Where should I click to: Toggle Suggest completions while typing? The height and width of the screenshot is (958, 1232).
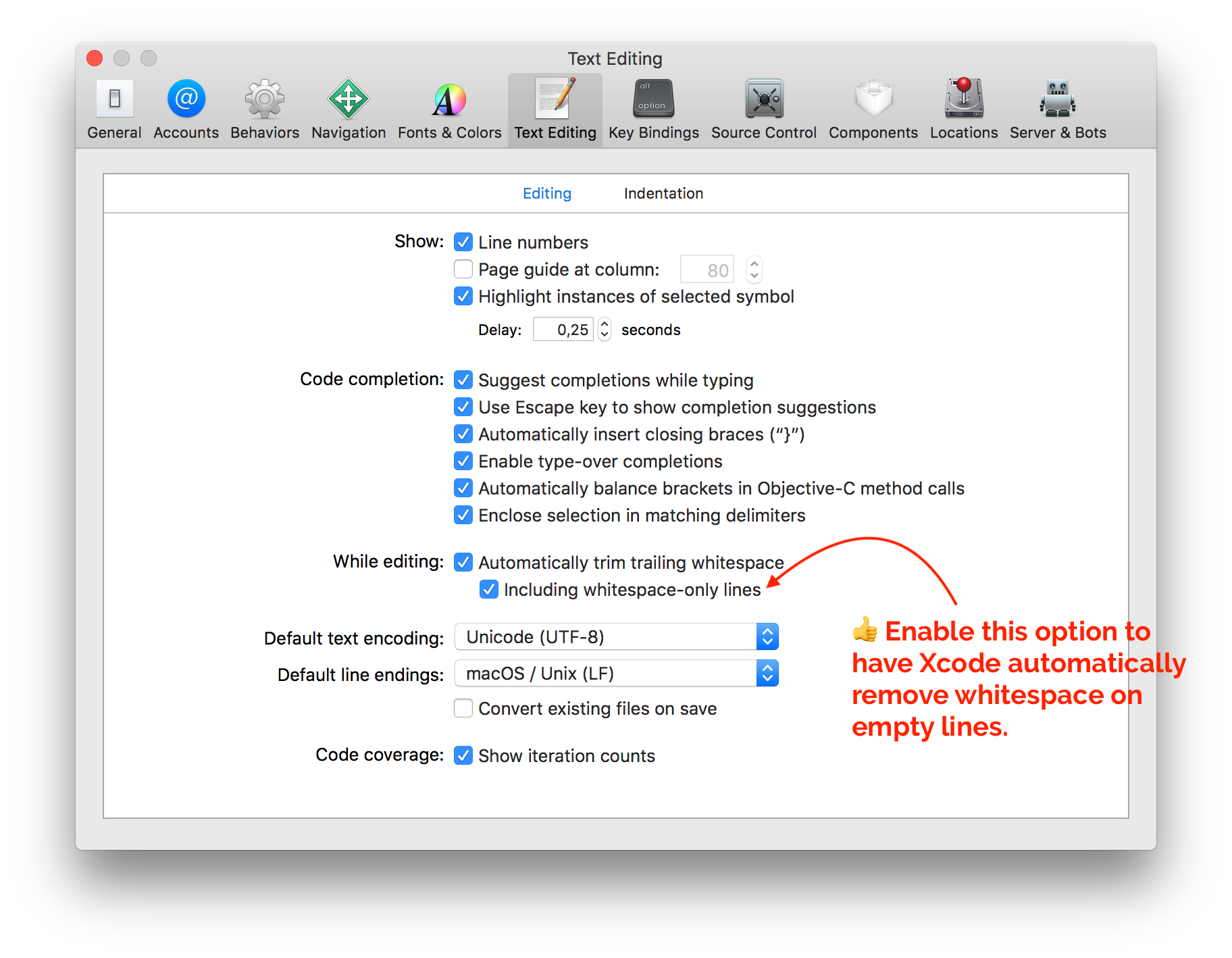tap(463, 380)
